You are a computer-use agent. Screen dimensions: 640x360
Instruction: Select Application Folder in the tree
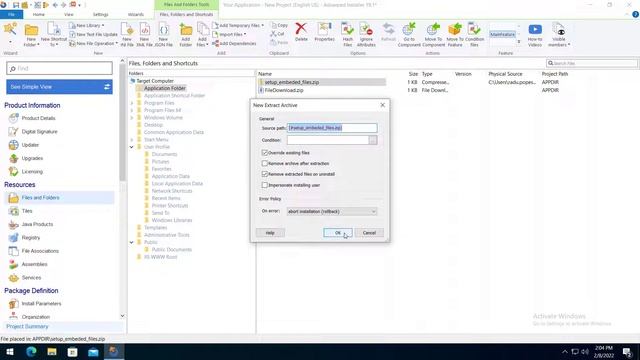point(164,88)
